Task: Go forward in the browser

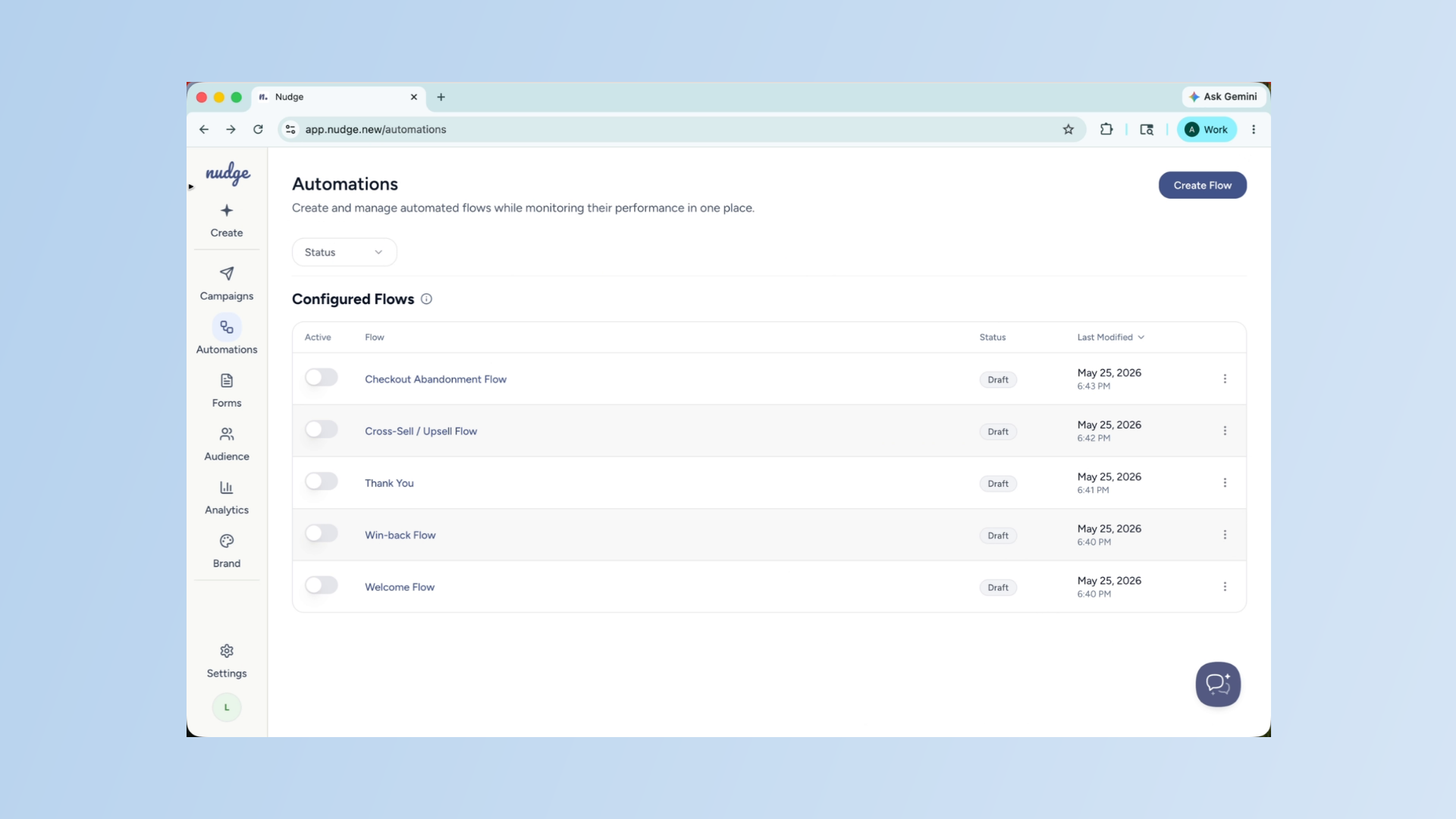Action: (231, 130)
